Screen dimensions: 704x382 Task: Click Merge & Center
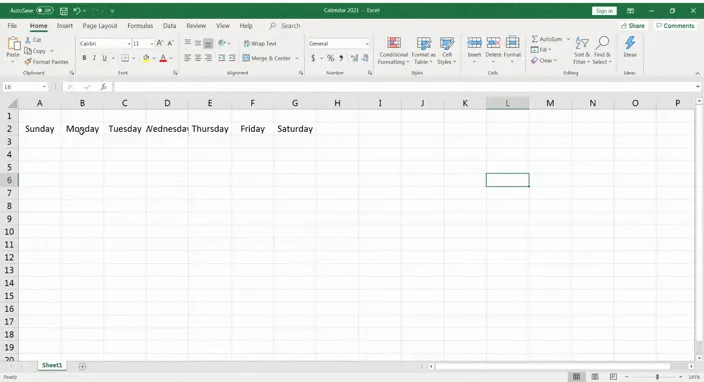(267, 58)
